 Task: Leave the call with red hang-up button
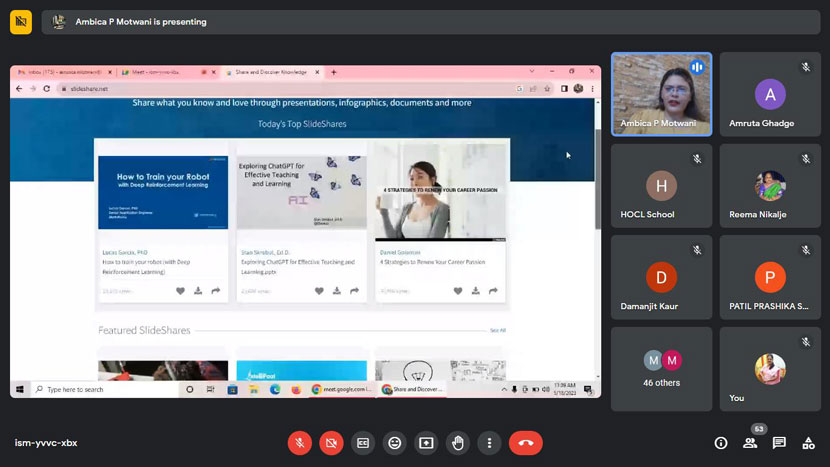[526, 443]
